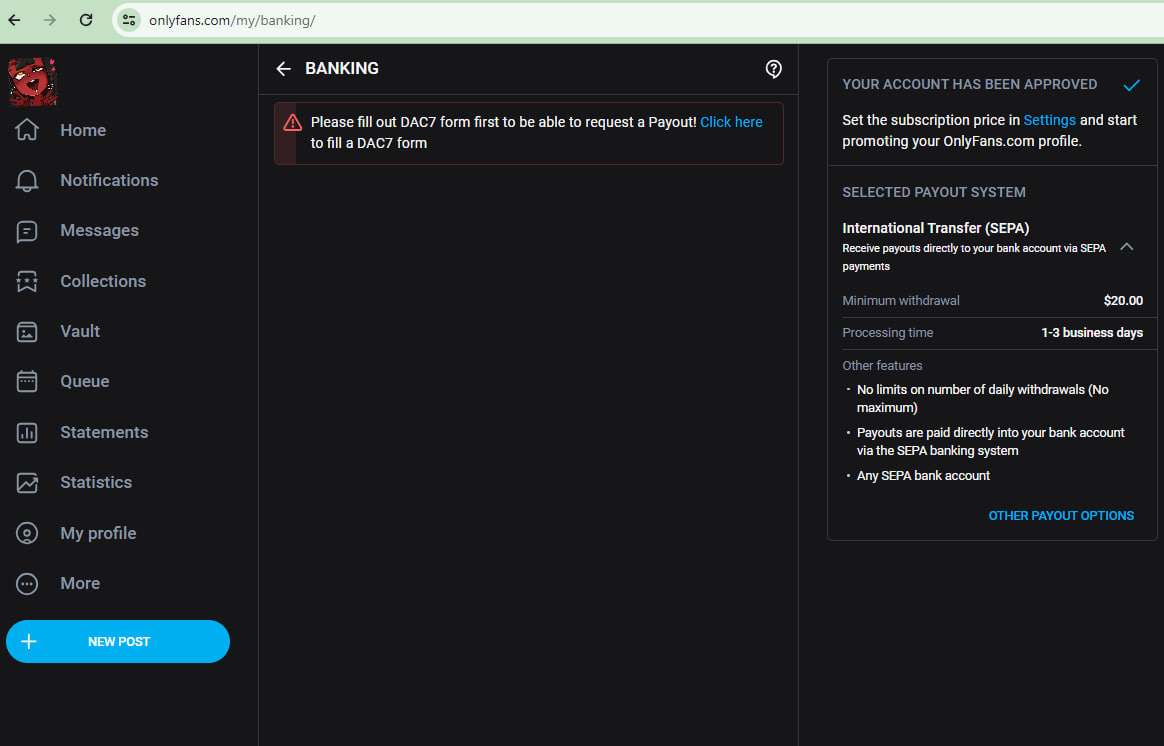Open site information icon in address bar
Screen dimensions: 1164x746
point(128,20)
